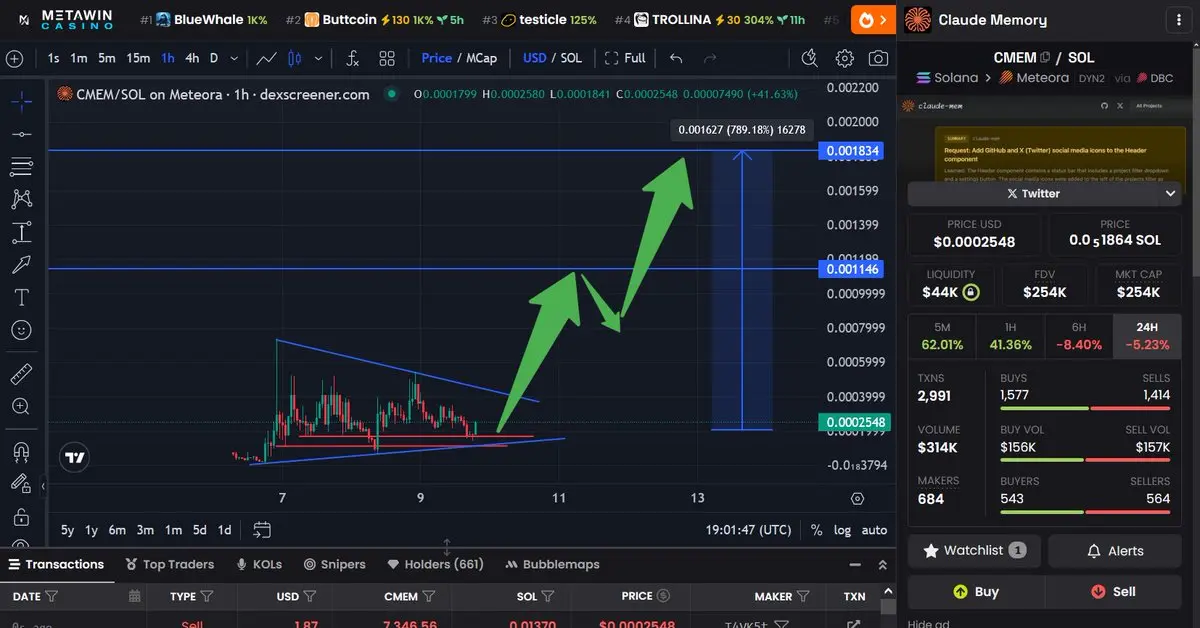Select the crosshair cursor tool

click(21, 100)
